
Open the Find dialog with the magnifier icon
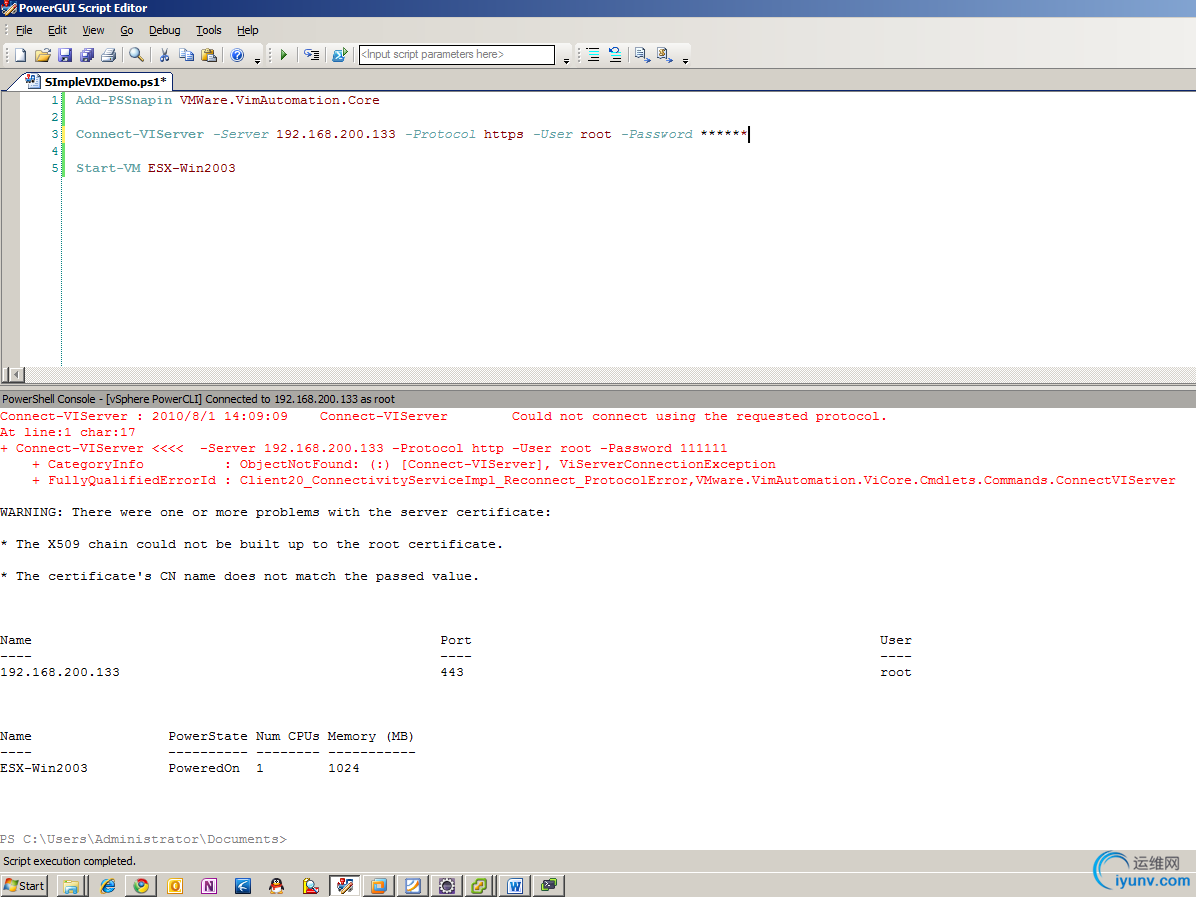(137, 55)
